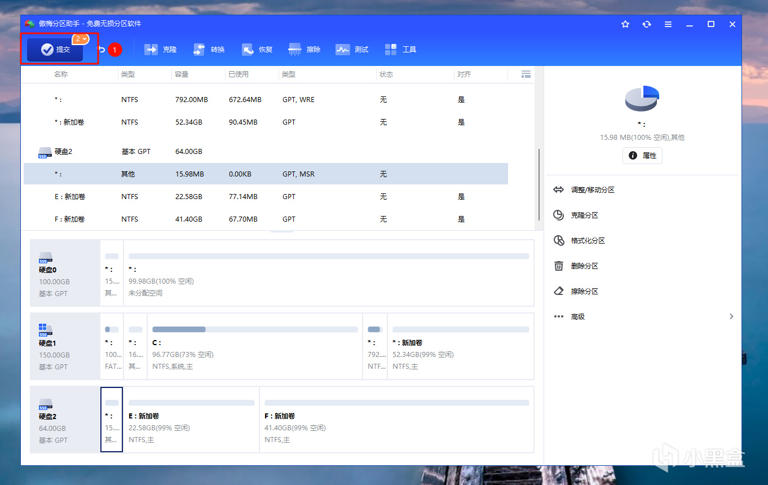The height and width of the screenshot is (485, 768).
Task: Open the pending operations dropdown badge on 提交
Action: [x=81, y=39]
